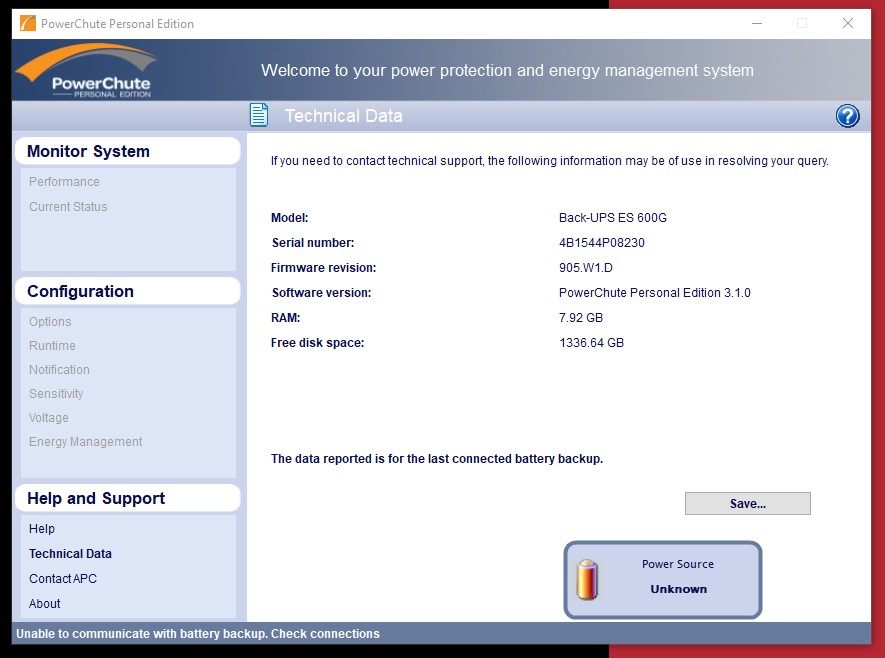Open the About page

[45, 604]
